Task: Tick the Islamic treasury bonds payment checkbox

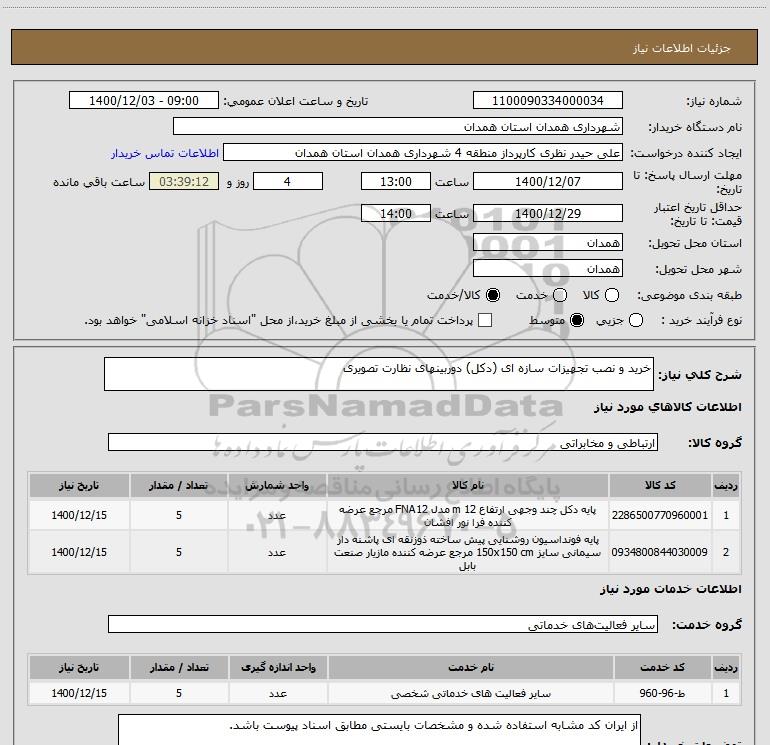Action: (x=485, y=320)
